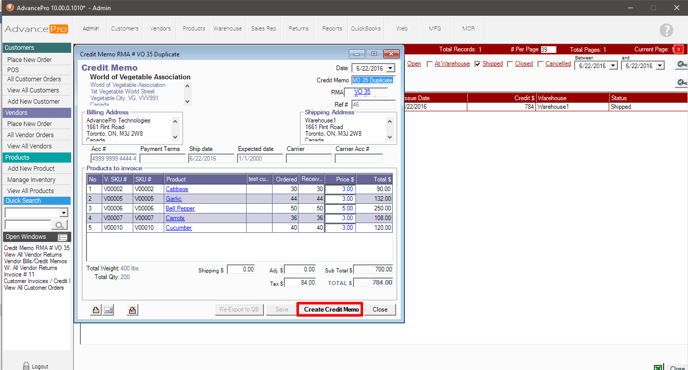Tick the Closed status checkbox
Image resolution: width=688 pixels, height=370 pixels.
click(x=510, y=64)
